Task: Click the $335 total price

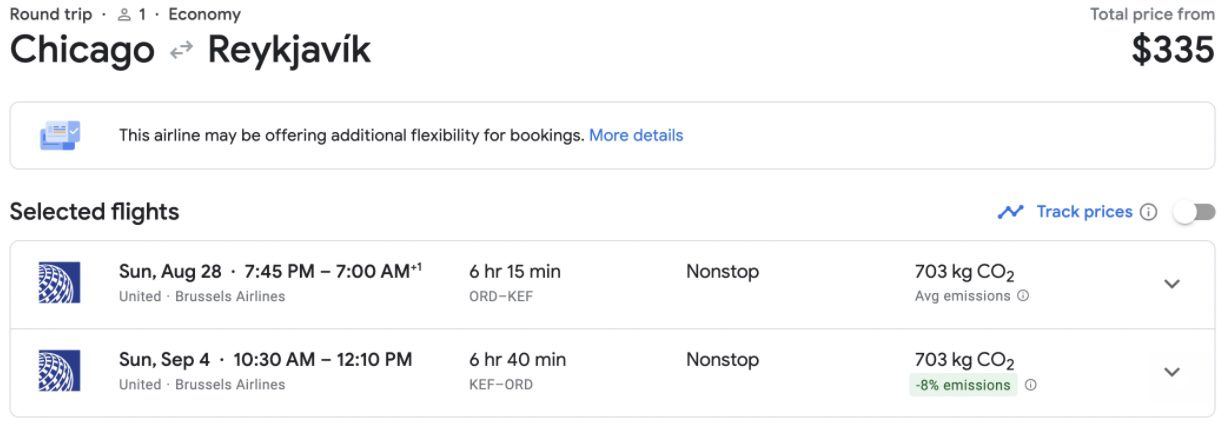Action: tap(1173, 50)
